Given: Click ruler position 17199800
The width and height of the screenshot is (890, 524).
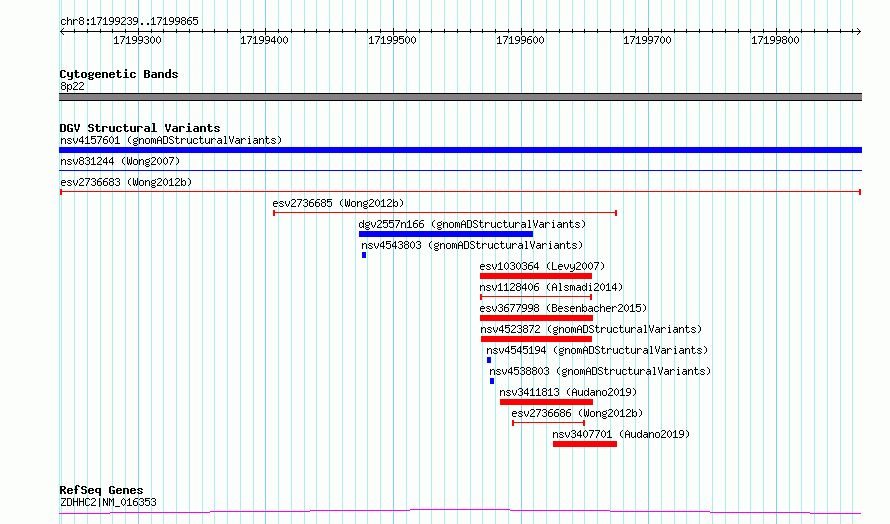Looking at the screenshot, I should click(x=775, y=40).
